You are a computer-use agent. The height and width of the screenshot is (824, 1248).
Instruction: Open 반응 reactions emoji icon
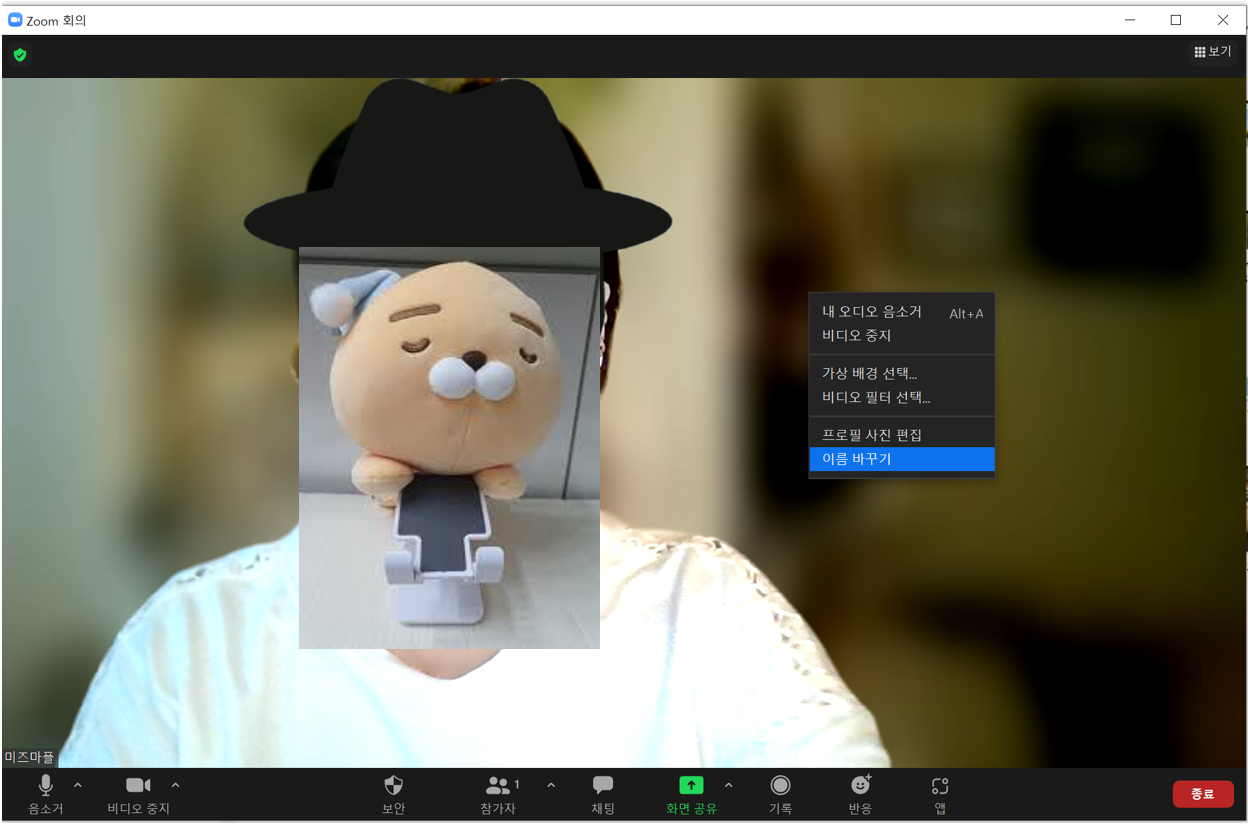coord(860,785)
